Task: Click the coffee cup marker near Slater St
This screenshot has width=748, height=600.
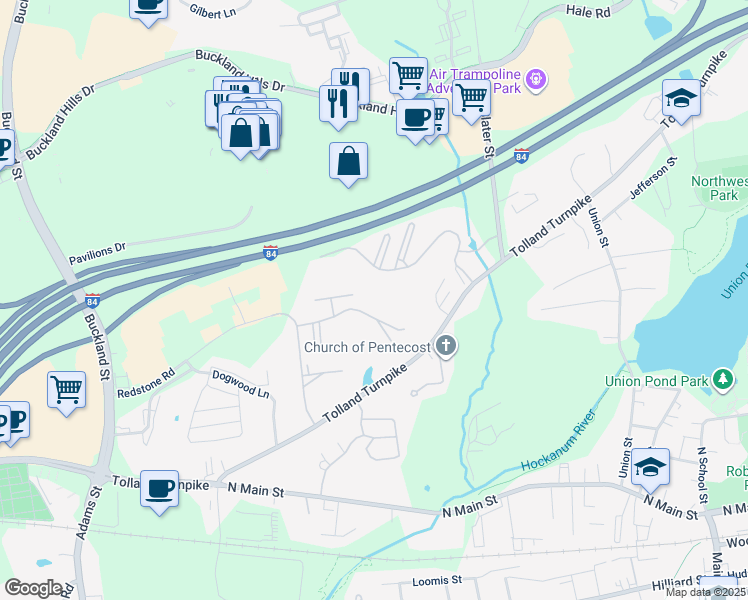Action: 415,120
